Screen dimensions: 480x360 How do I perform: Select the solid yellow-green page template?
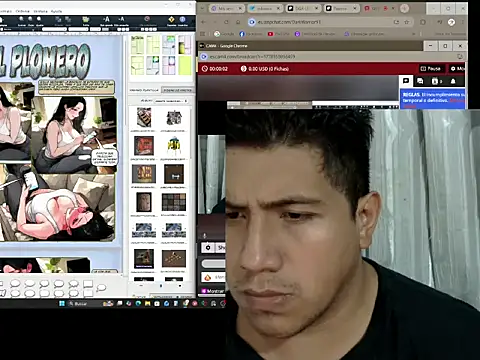(185, 65)
